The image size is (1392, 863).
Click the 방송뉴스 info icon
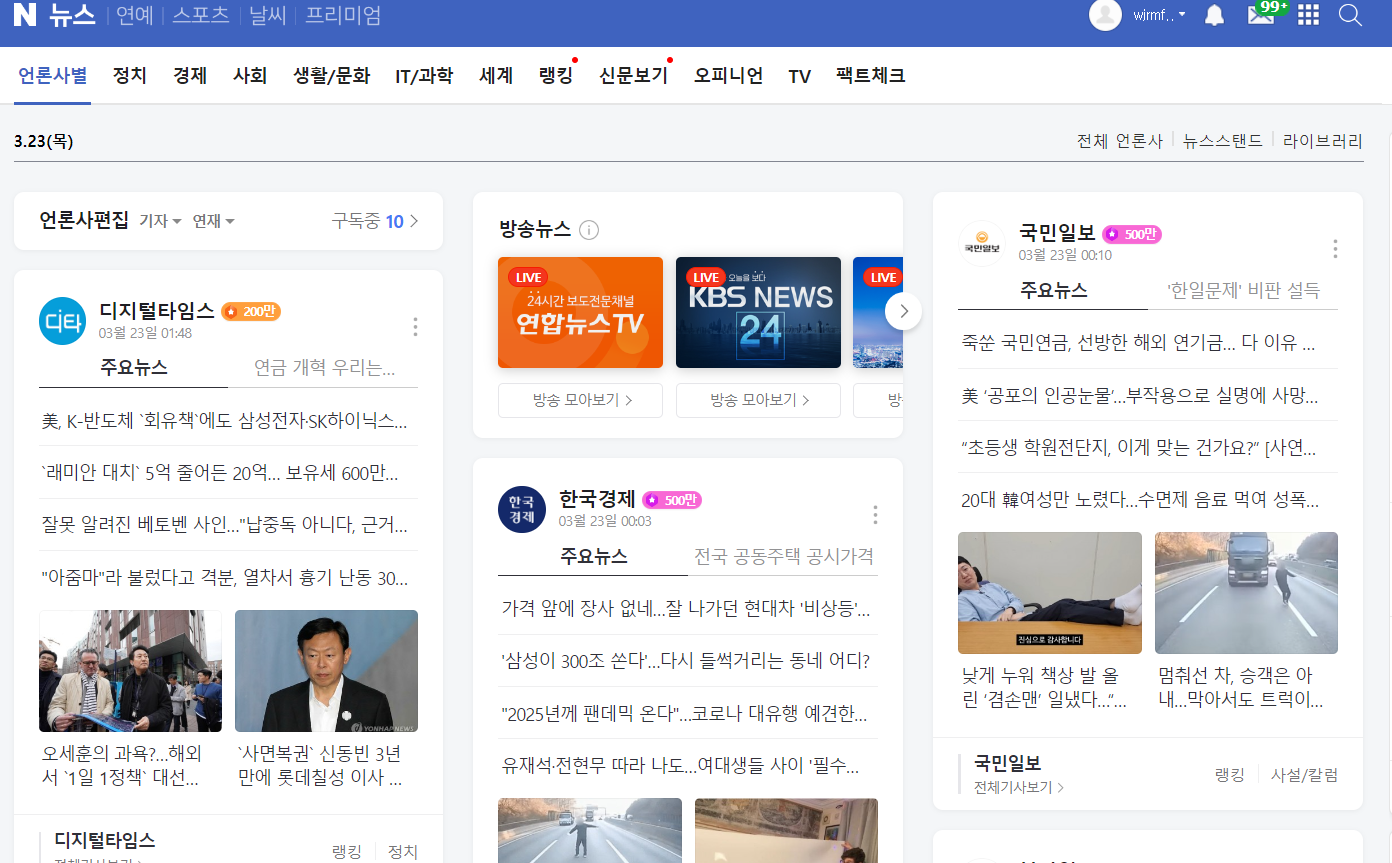(589, 230)
